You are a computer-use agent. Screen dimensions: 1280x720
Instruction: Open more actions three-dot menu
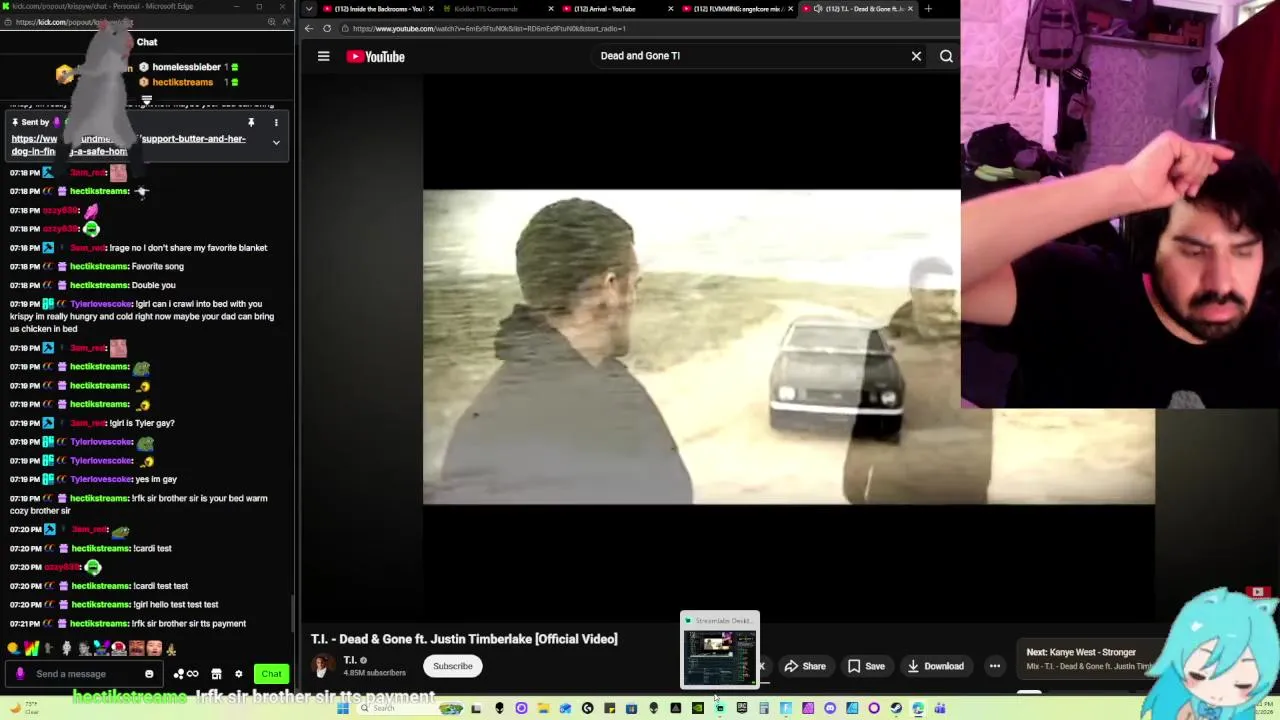point(995,666)
